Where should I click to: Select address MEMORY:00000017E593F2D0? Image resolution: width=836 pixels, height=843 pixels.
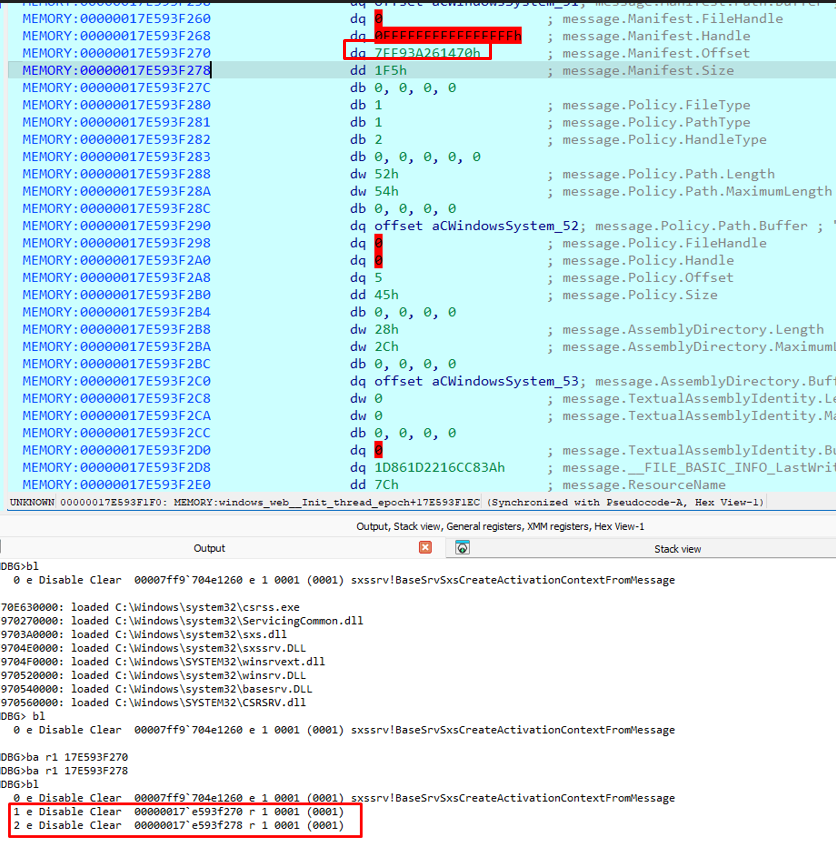pos(117,450)
